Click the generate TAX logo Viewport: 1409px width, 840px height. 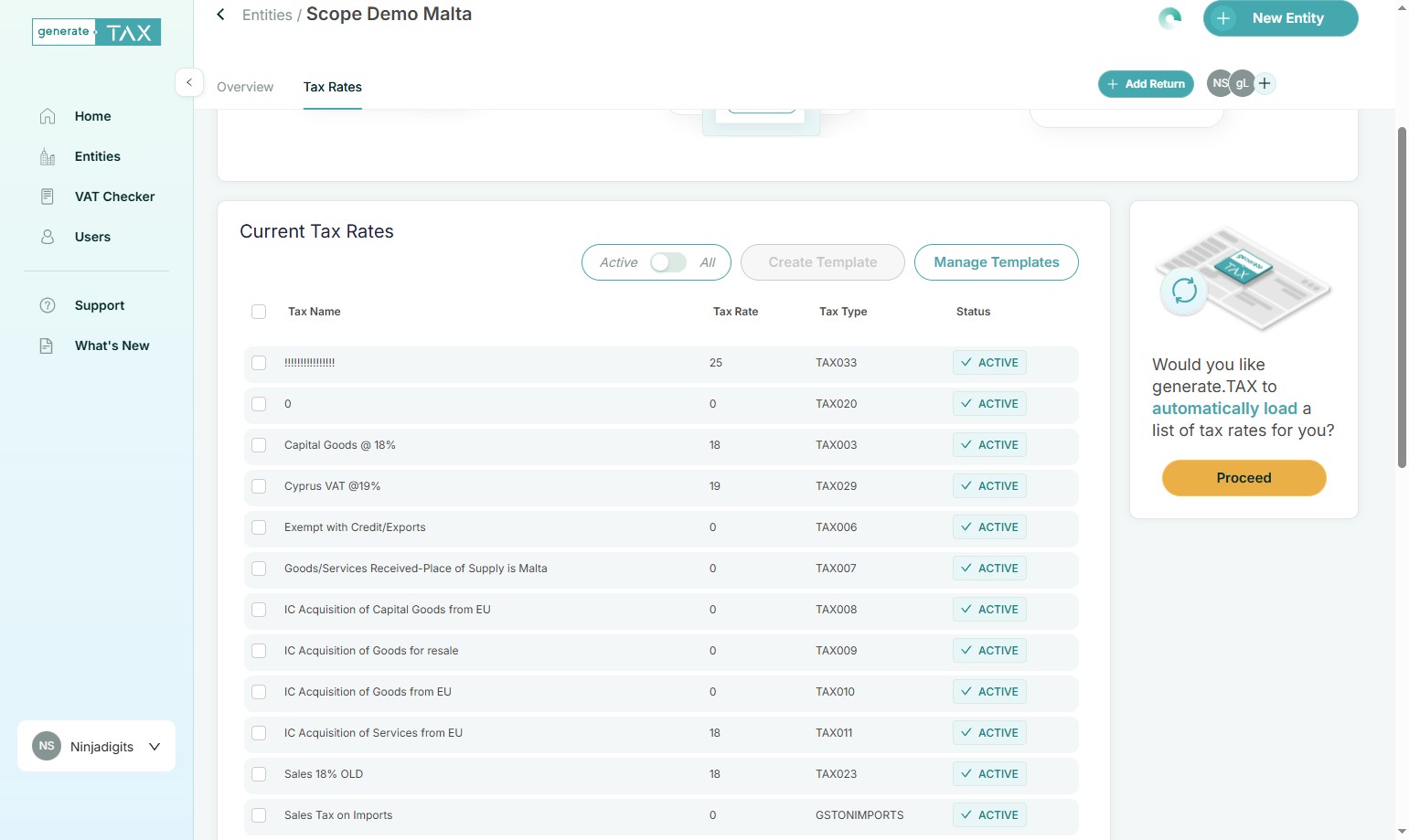[x=97, y=32]
